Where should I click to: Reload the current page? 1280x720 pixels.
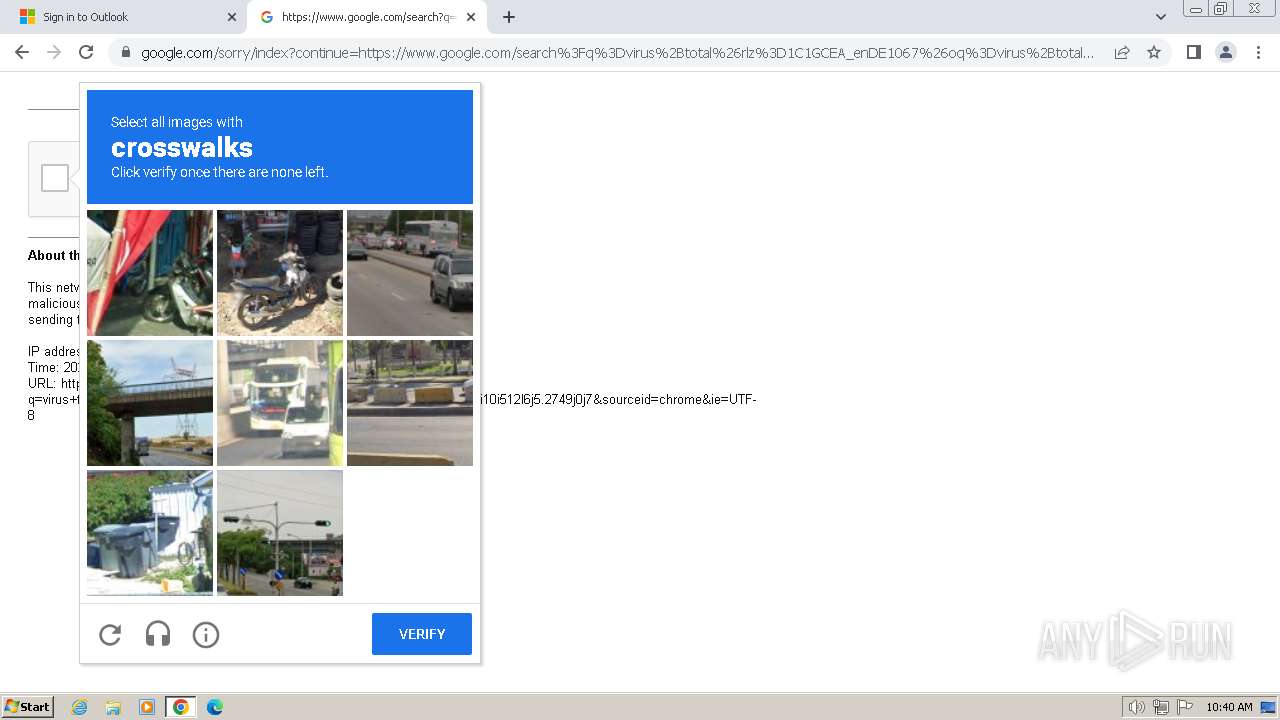click(x=86, y=52)
